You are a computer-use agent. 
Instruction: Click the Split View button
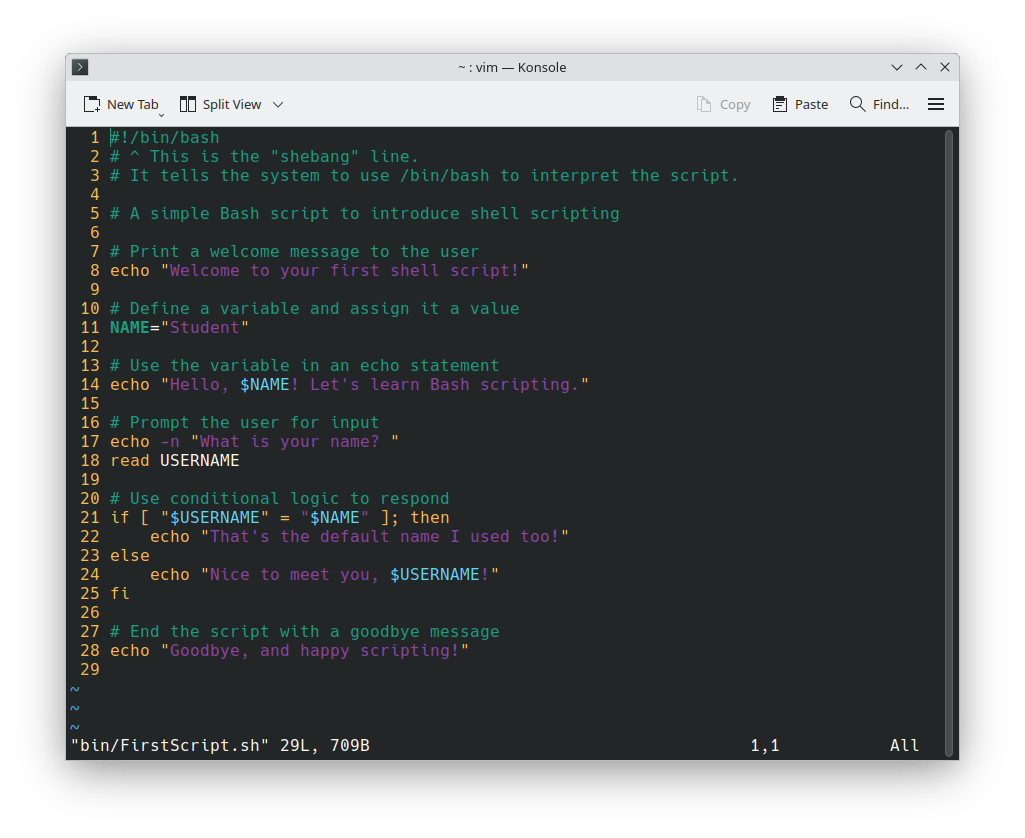221,104
